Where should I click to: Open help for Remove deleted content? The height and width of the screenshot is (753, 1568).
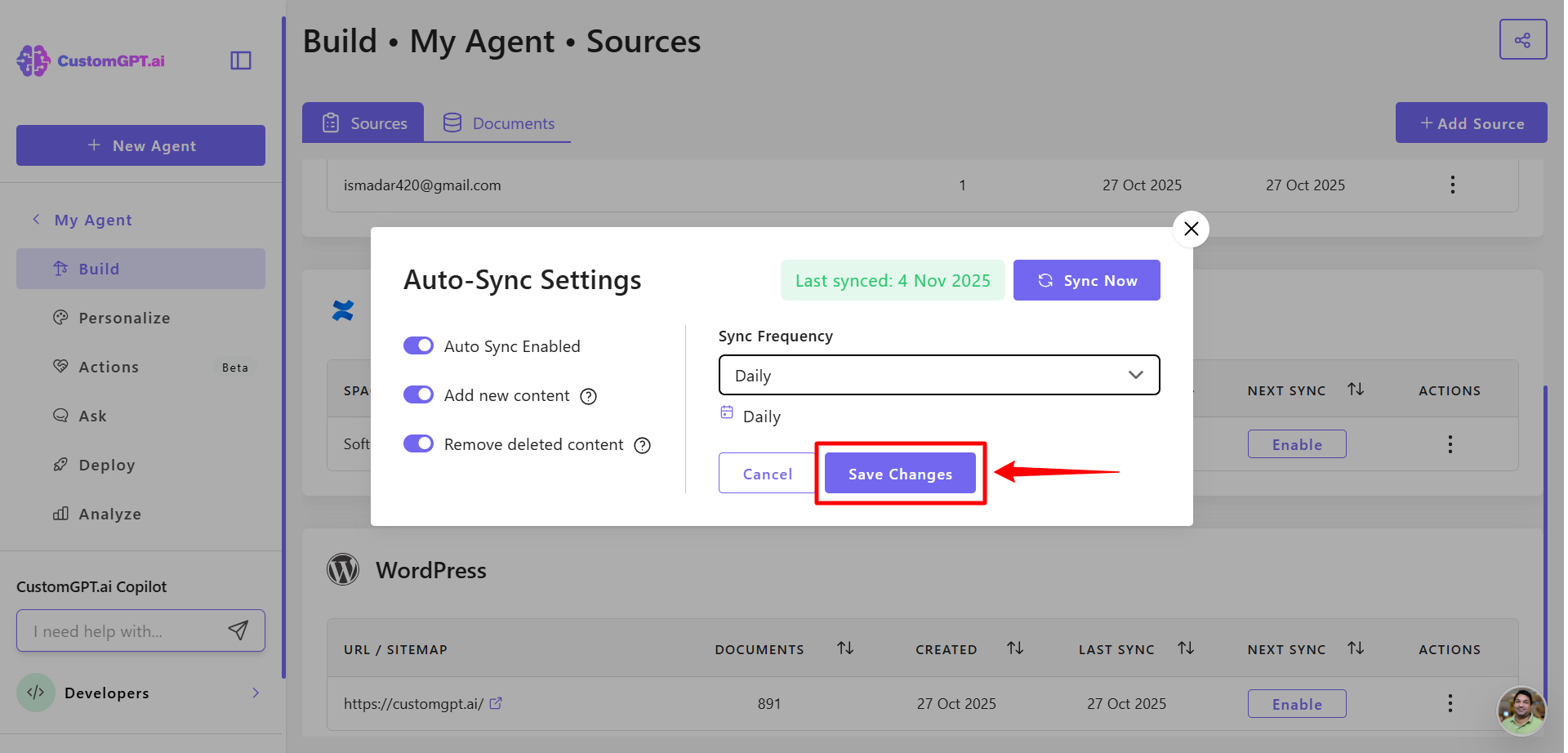pos(643,445)
